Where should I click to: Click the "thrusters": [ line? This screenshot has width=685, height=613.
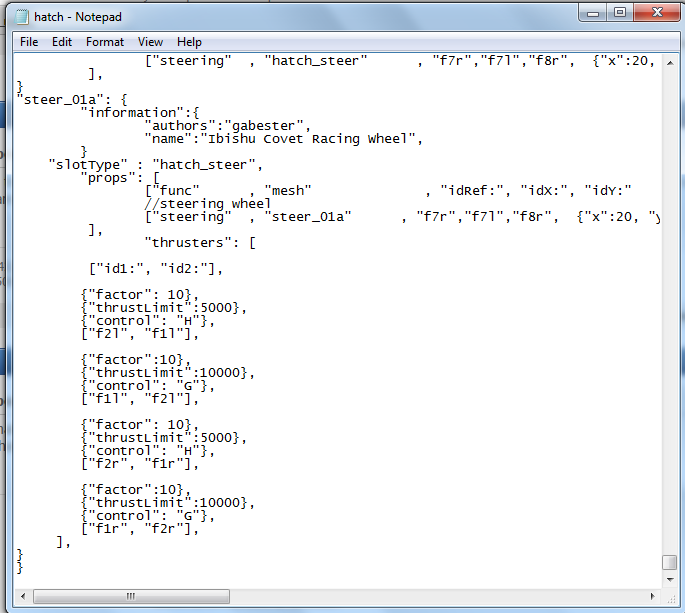point(200,242)
